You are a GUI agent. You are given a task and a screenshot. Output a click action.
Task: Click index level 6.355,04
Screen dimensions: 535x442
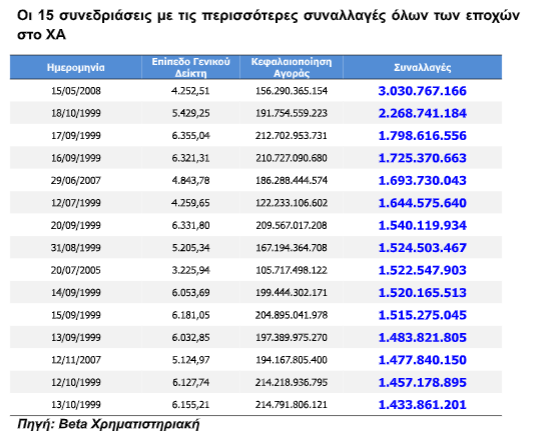point(191,136)
